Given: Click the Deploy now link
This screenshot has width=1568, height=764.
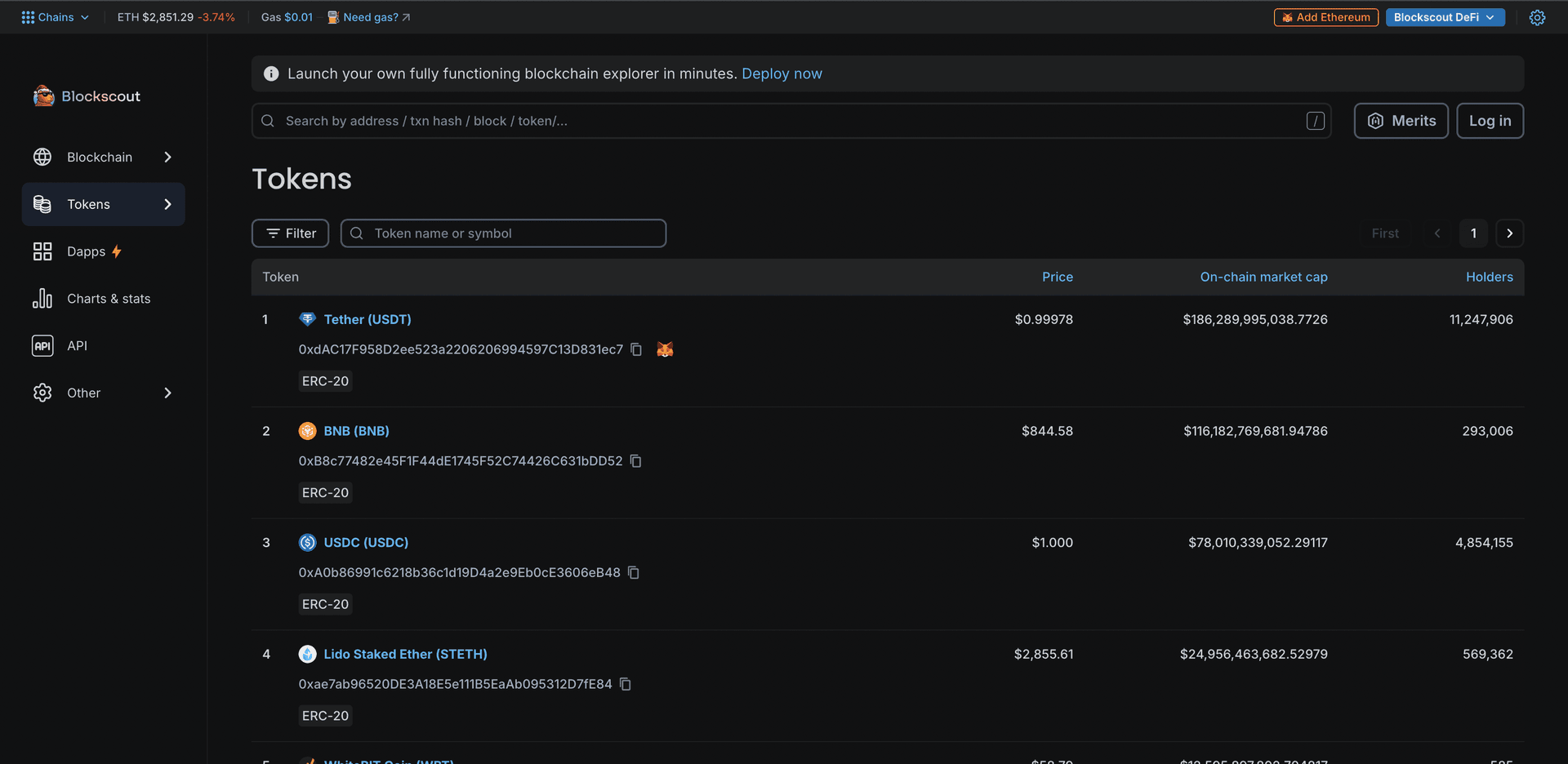Looking at the screenshot, I should coord(781,73).
